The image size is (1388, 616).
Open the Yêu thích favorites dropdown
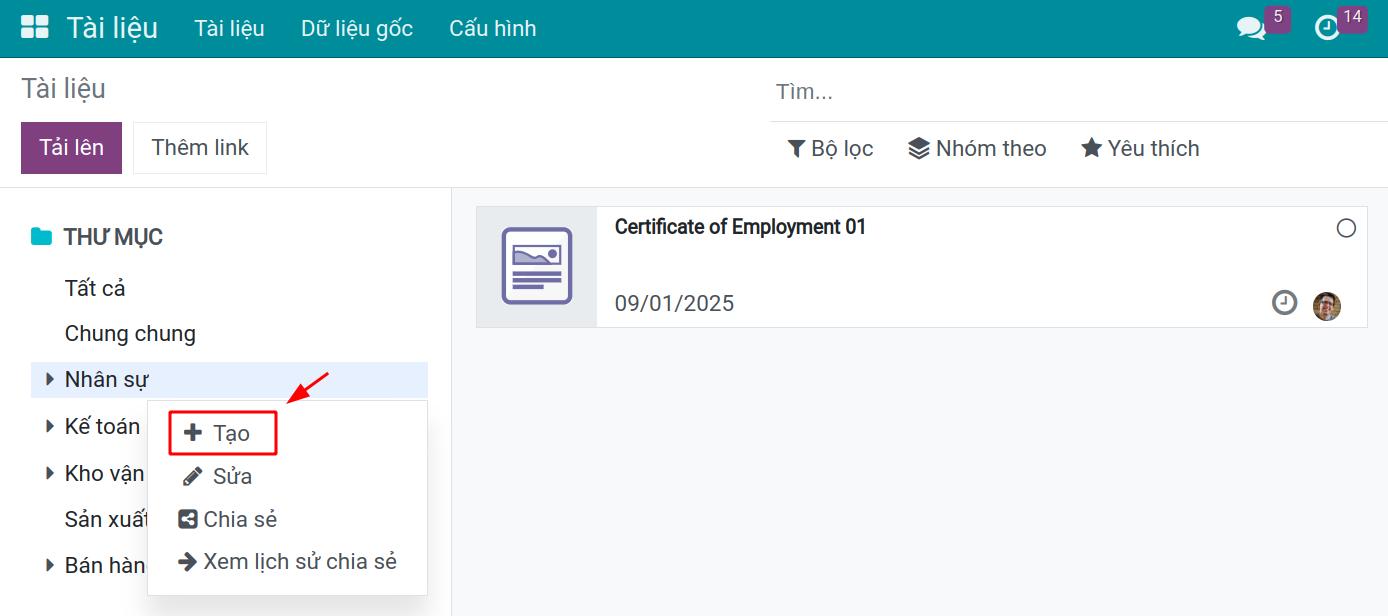point(1140,149)
